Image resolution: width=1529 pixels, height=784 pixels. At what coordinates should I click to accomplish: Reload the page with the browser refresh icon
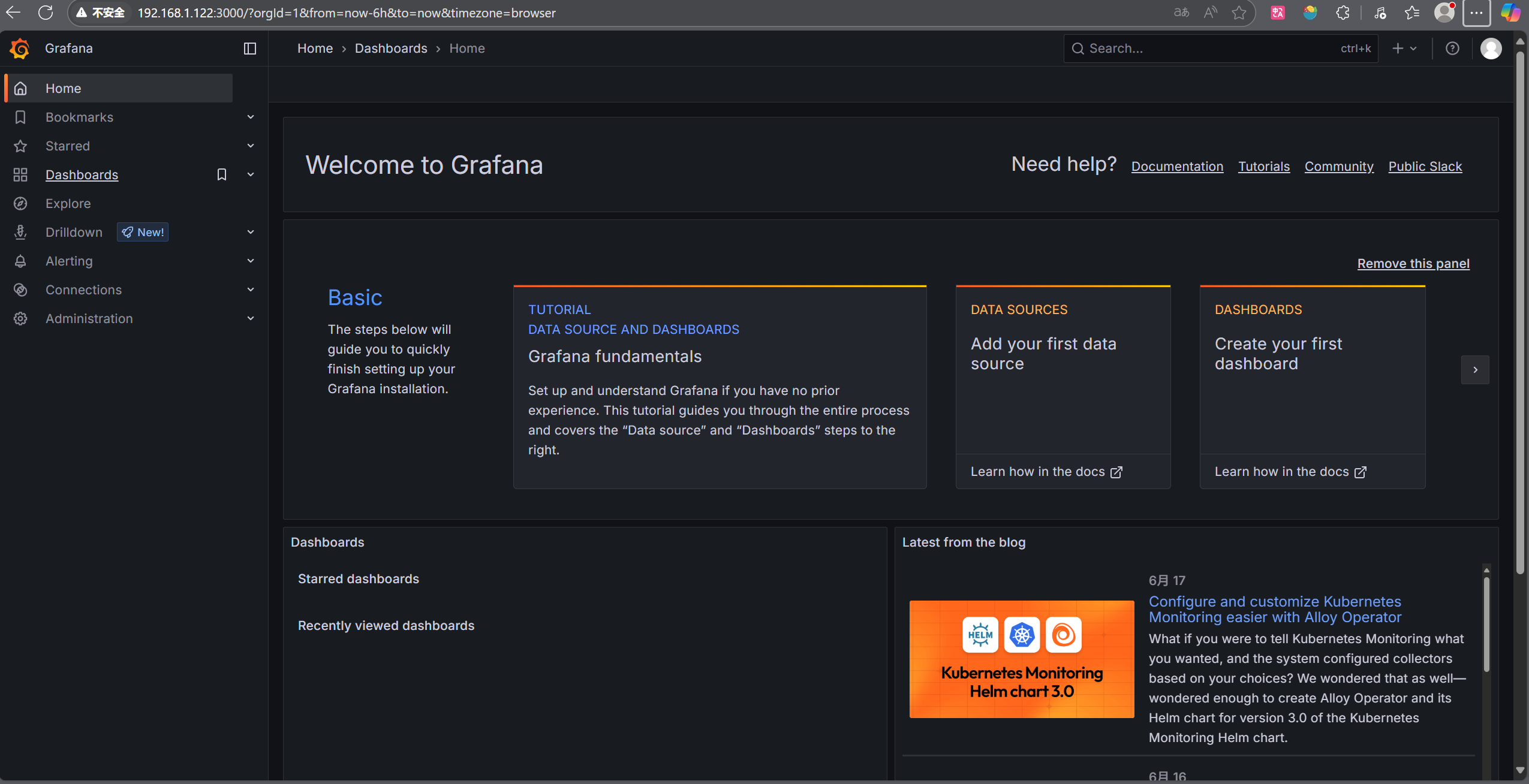pyautogui.click(x=46, y=13)
